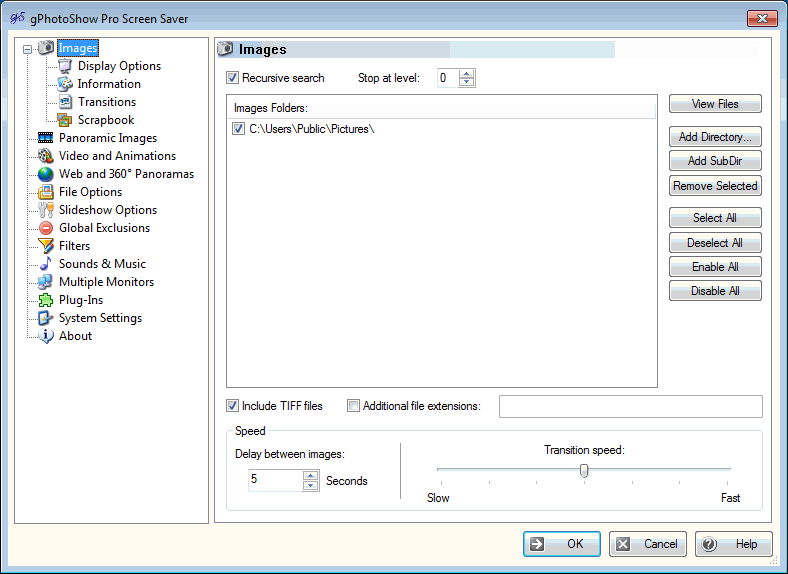Click the Video and Animations reel icon

click(46, 156)
